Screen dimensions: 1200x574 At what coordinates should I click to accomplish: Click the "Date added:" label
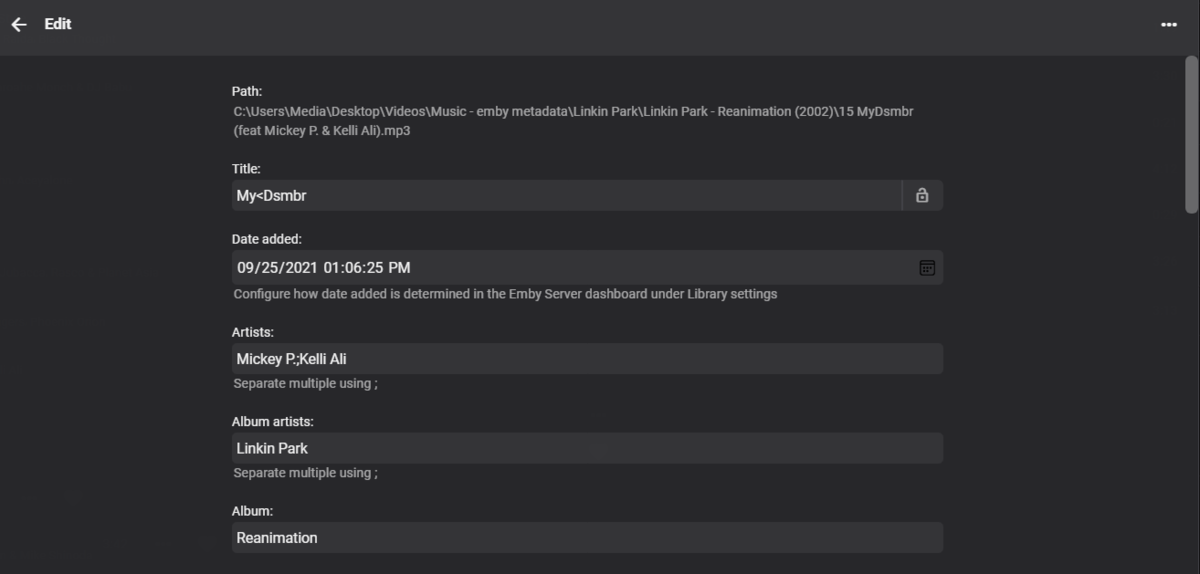267,240
